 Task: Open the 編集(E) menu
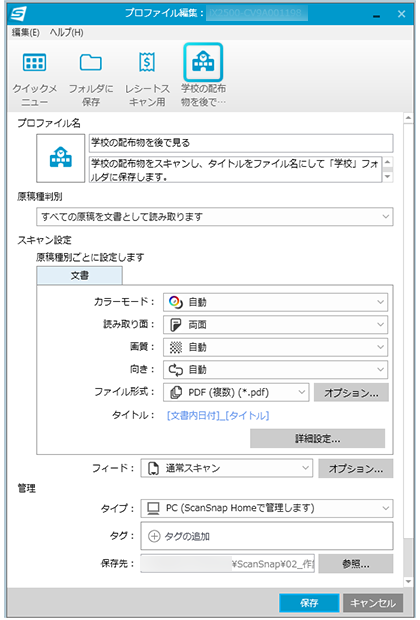(25, 32)
